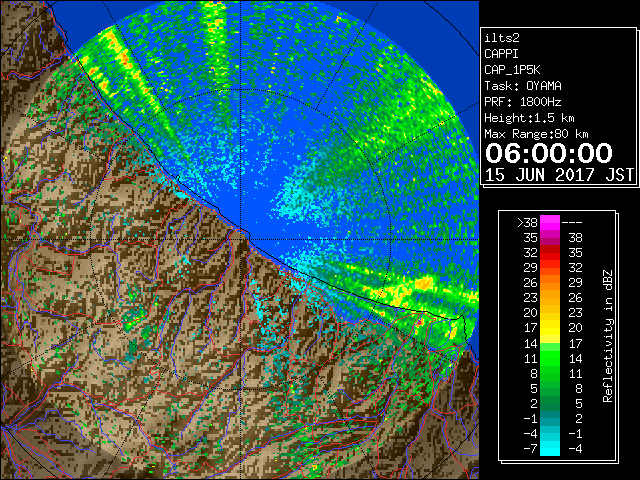Click the 'Max Range:80 km' line
640x480 pixels.
pyautogui.click(x=536, y=134)
